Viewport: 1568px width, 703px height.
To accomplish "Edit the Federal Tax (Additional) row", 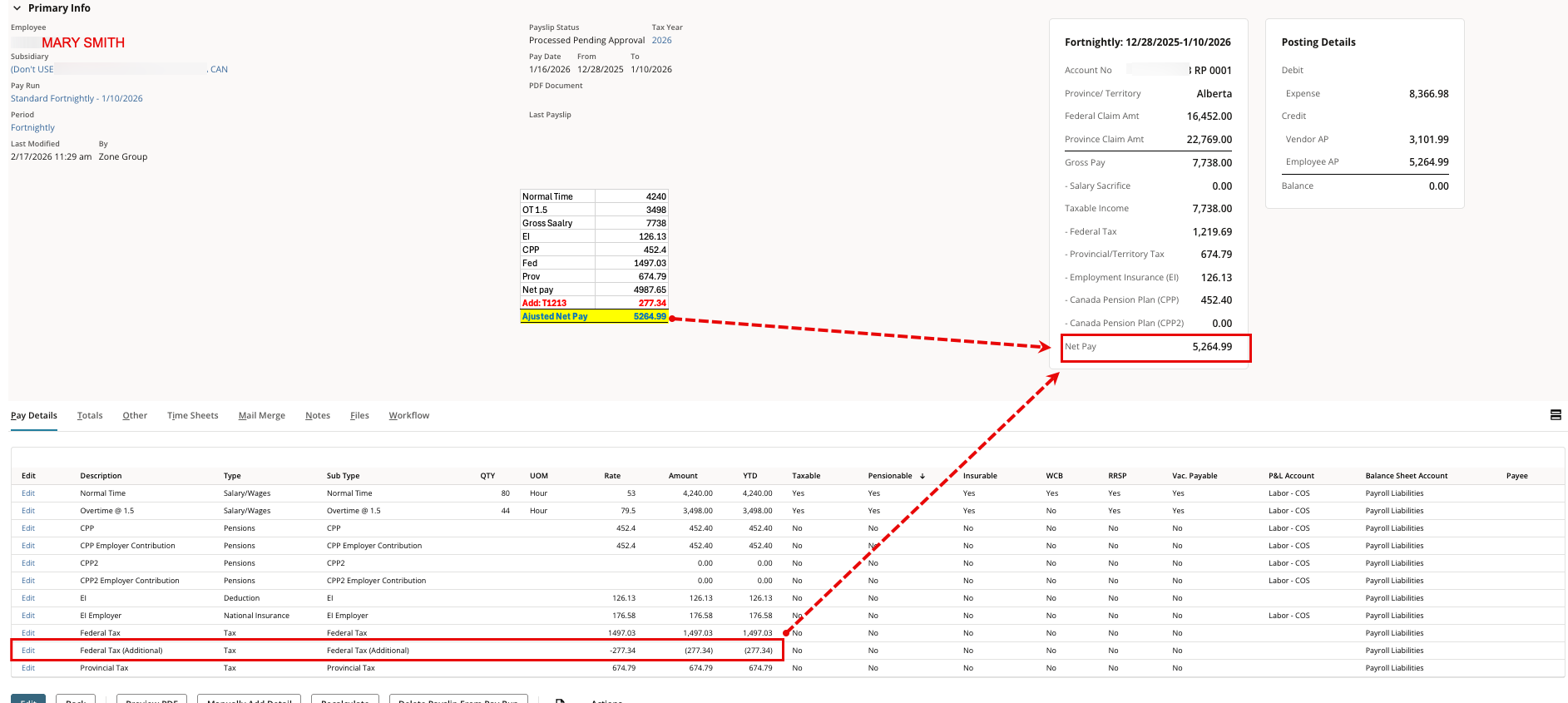I will coord(28,651).
